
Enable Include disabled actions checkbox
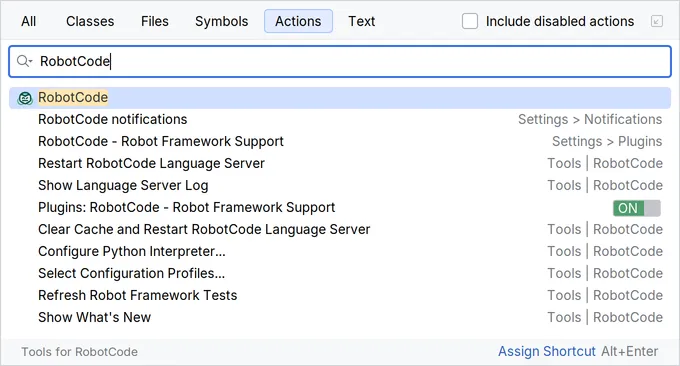pos(470,21)
